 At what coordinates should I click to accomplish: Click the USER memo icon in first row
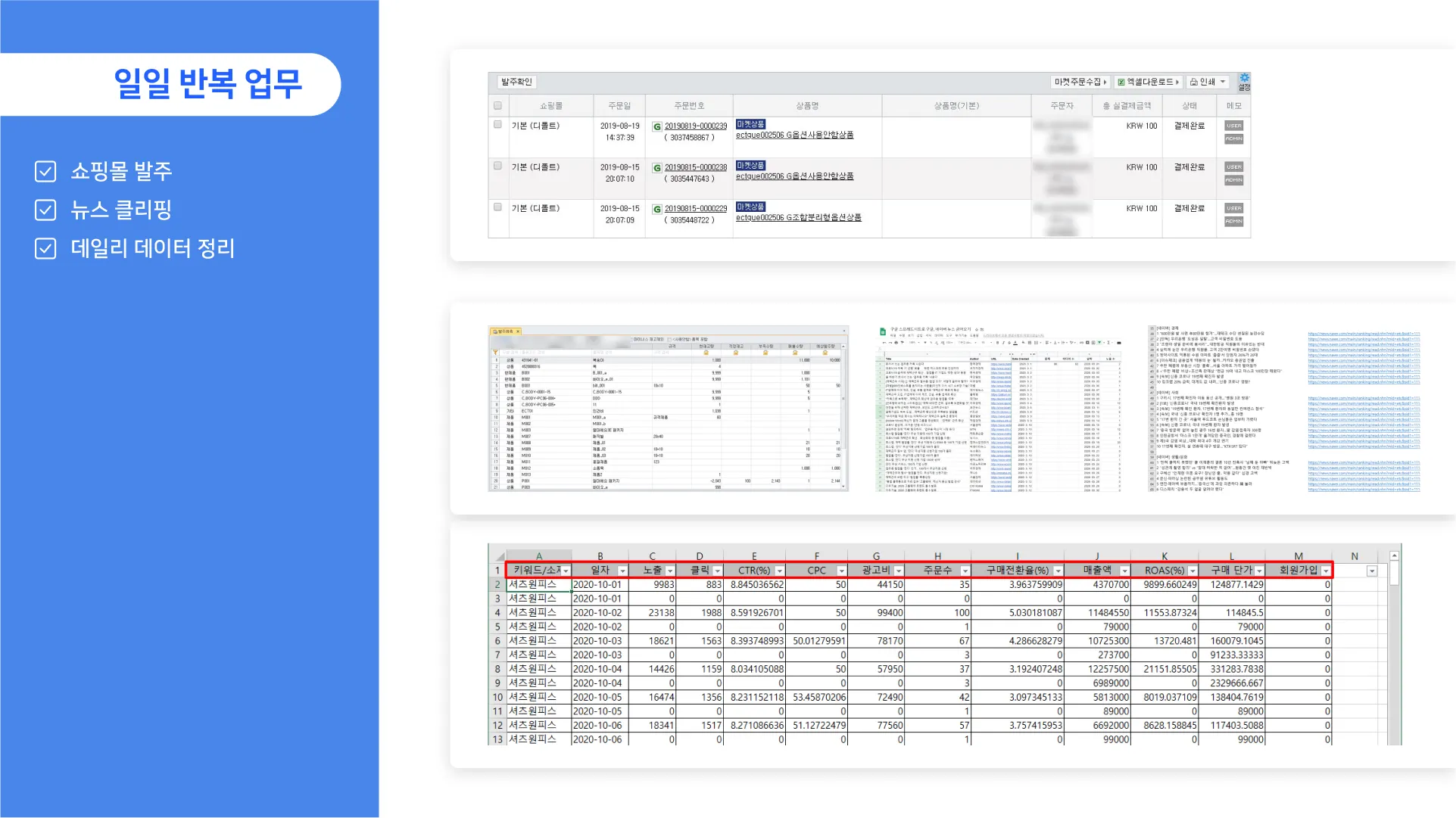tap(1233, 126)
